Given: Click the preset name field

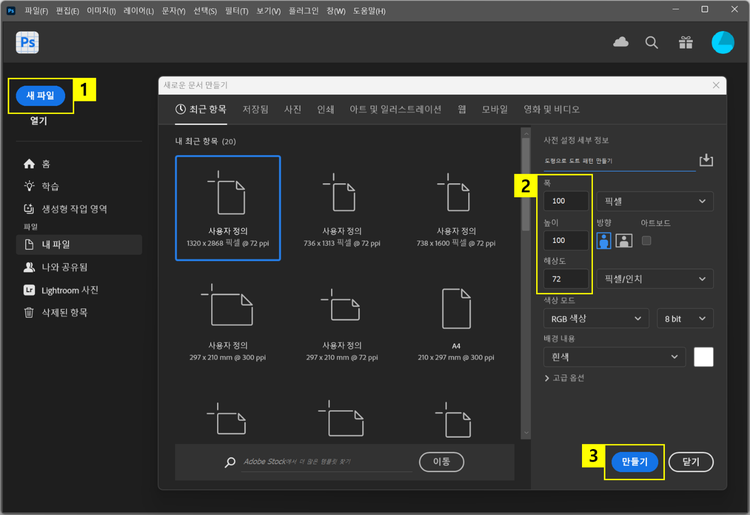Looking at the screenshot, I should (x=619, y=162).
